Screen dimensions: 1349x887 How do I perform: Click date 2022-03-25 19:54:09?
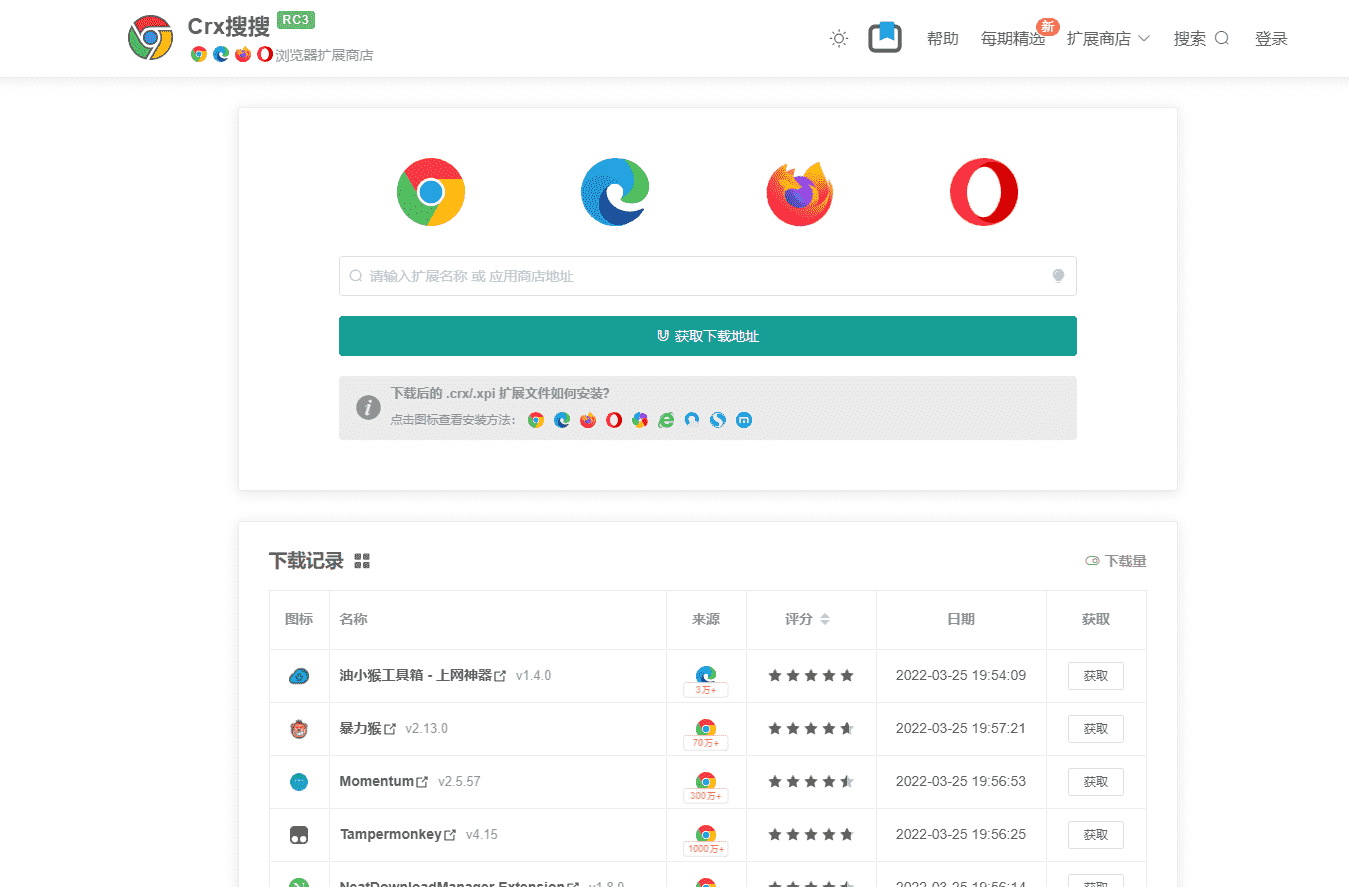point(961,676)
